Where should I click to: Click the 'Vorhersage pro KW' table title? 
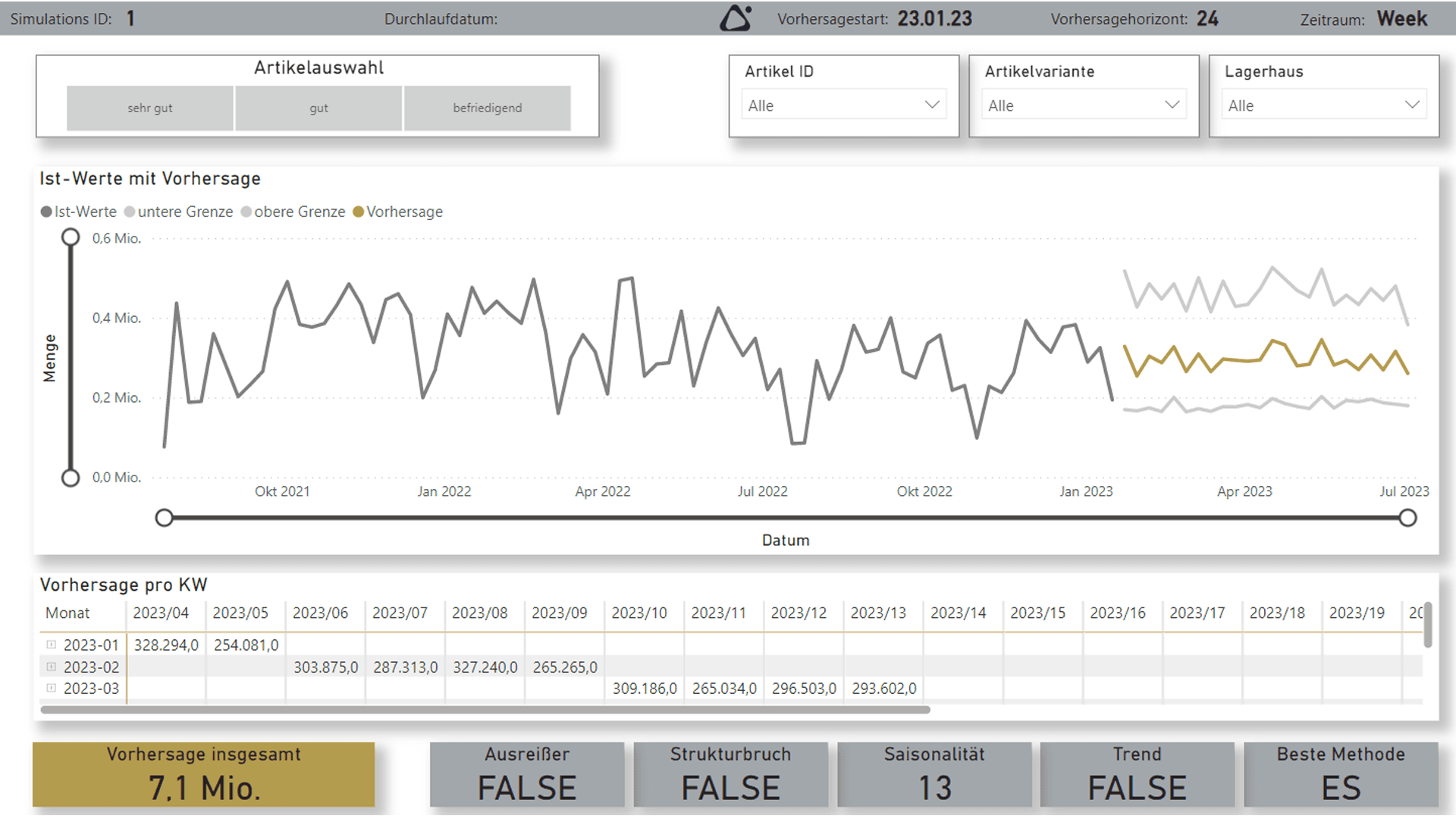click(x=124, y=585)
